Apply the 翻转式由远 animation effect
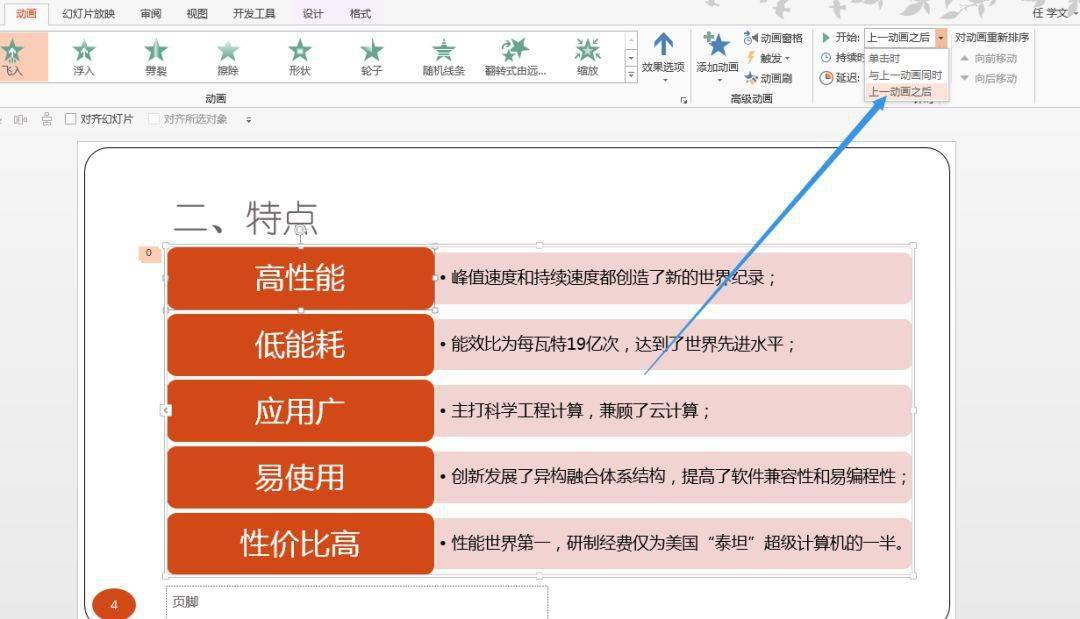This screenshot has height=619, width=1080. 515,57
